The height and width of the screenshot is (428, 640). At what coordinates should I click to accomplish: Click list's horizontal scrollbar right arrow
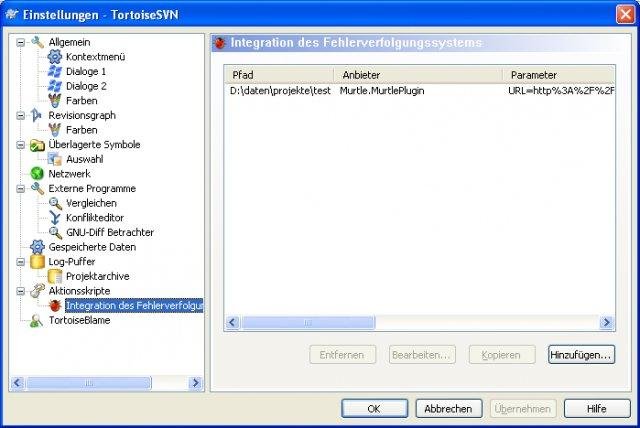(x=606, y=322)
